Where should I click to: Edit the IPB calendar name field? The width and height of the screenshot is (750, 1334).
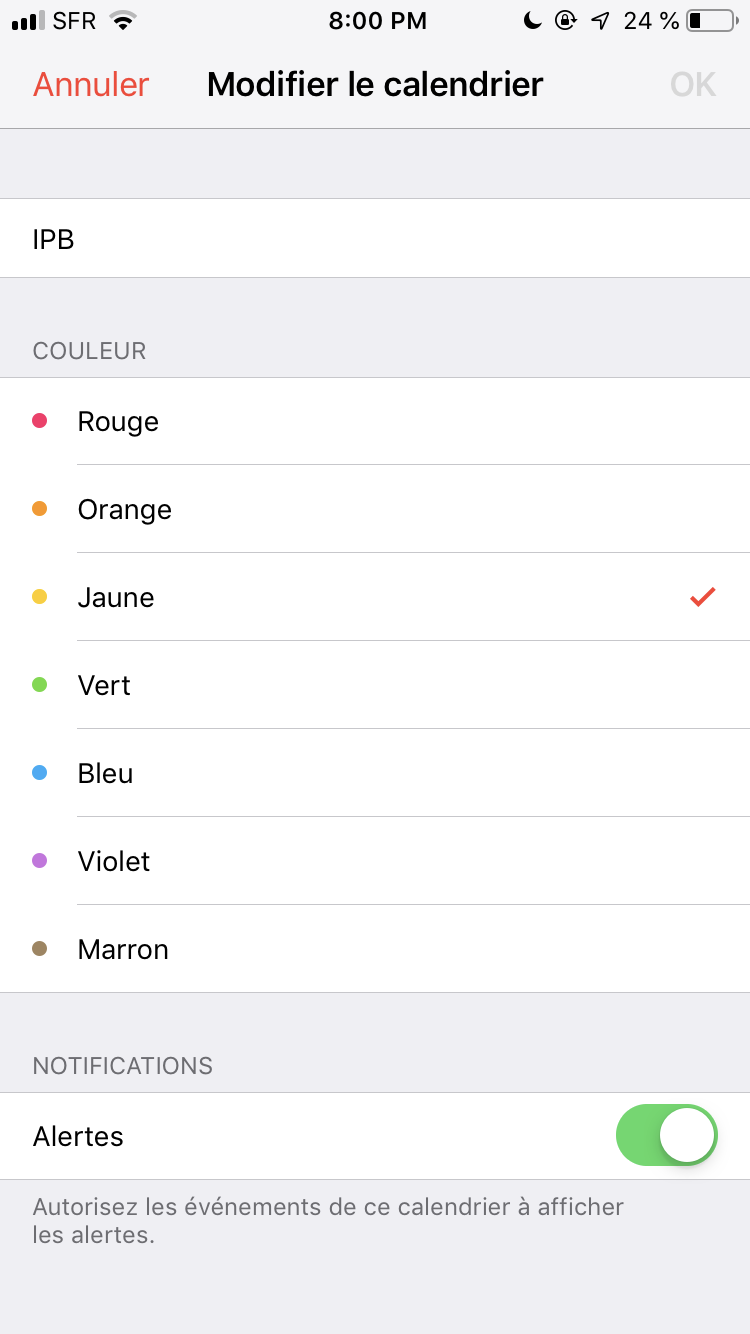pyautogui.click(x=375, y=239)
